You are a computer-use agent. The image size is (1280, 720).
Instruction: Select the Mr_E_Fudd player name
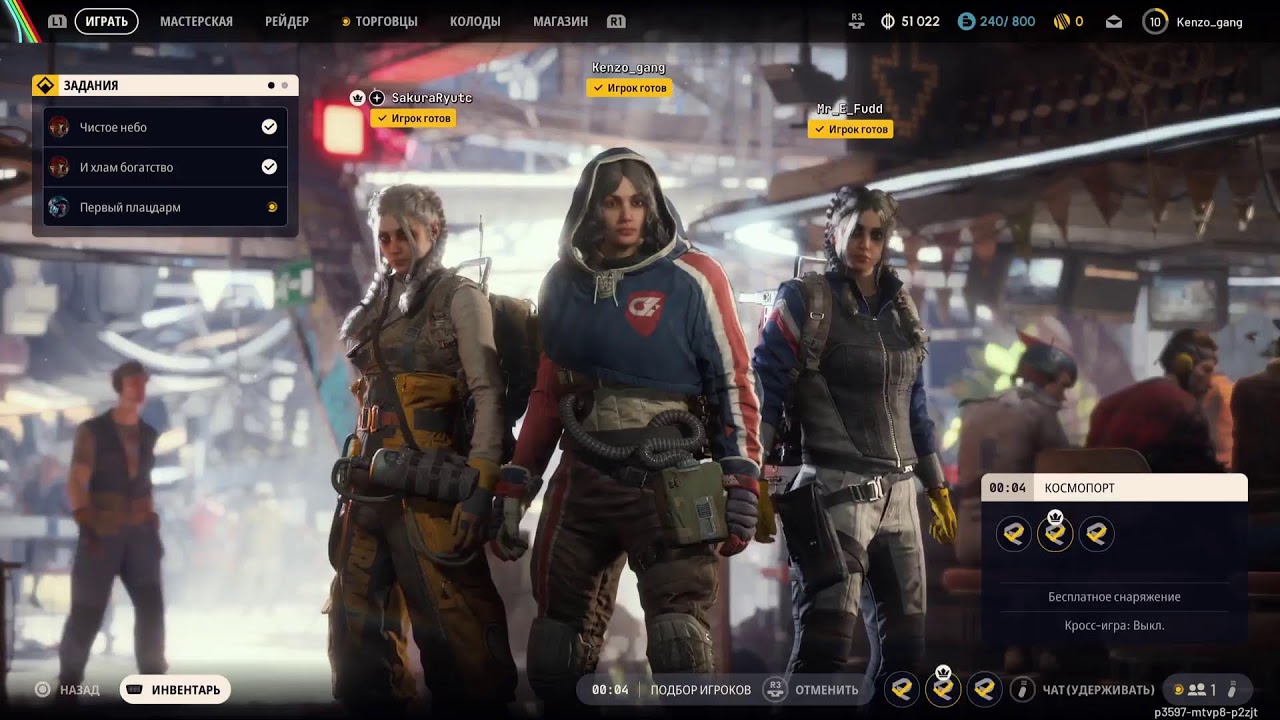click(x=850, y=109)
